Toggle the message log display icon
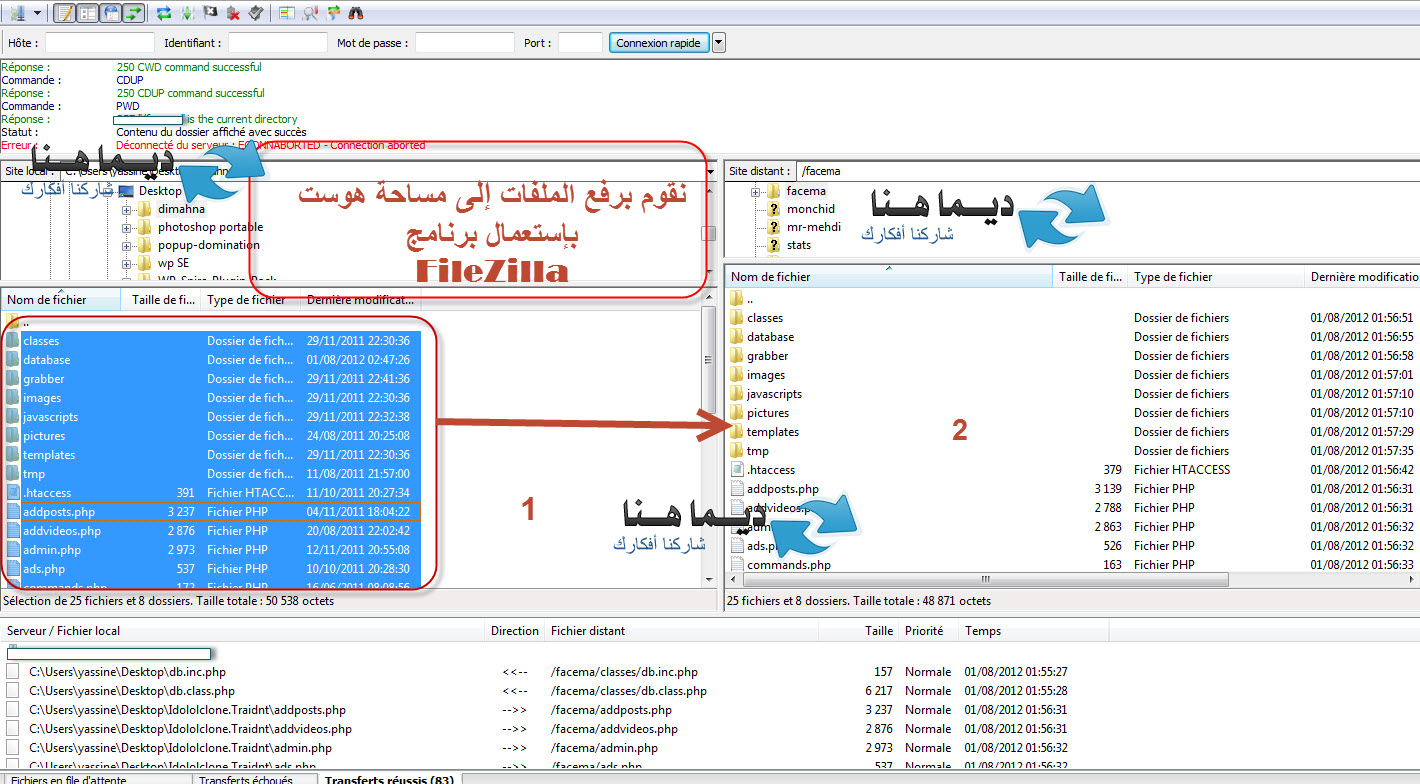 [x=64, y=12]
